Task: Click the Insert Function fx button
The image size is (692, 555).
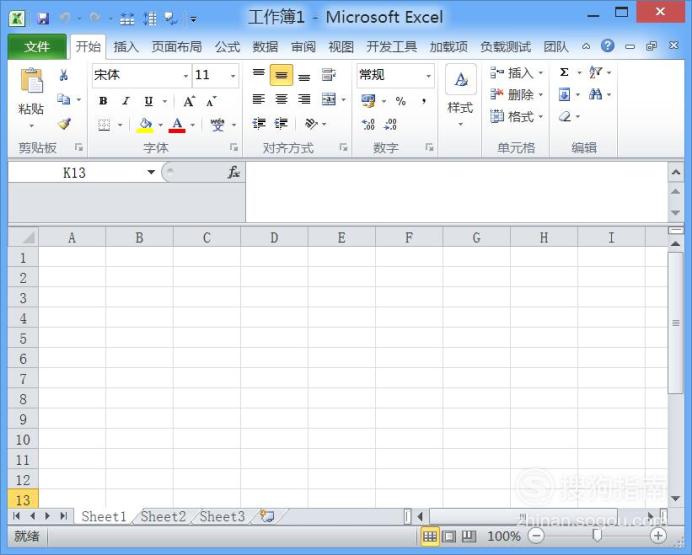Action: click(x=233, y=172)
